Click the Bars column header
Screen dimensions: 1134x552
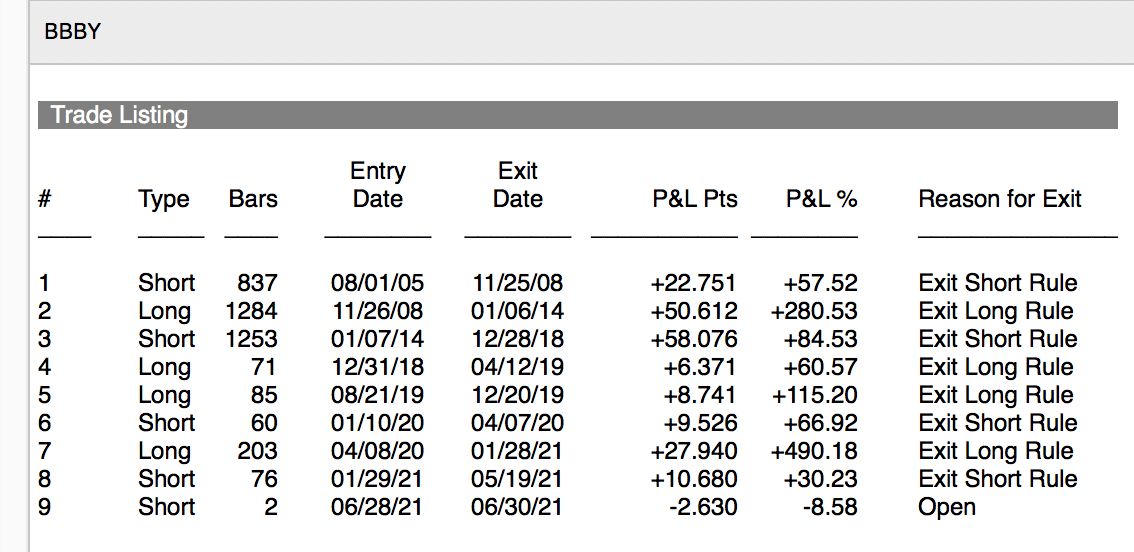point(252,199)
